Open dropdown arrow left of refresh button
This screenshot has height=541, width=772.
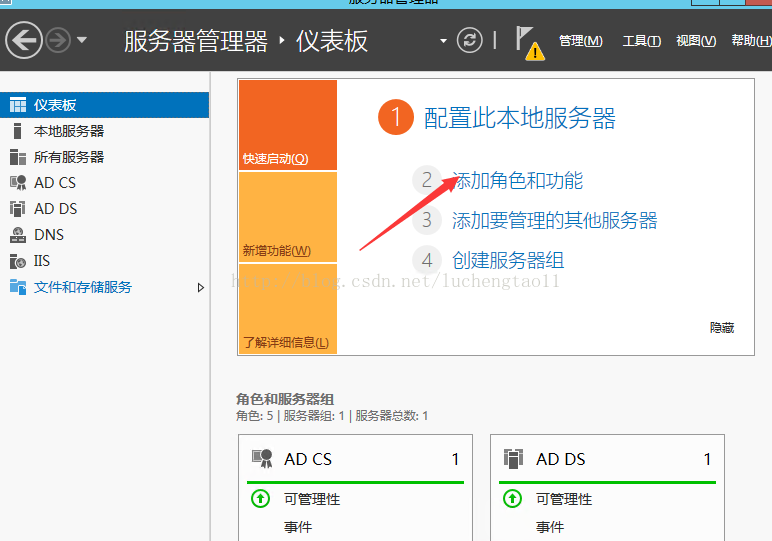click(x=443, y=41)
